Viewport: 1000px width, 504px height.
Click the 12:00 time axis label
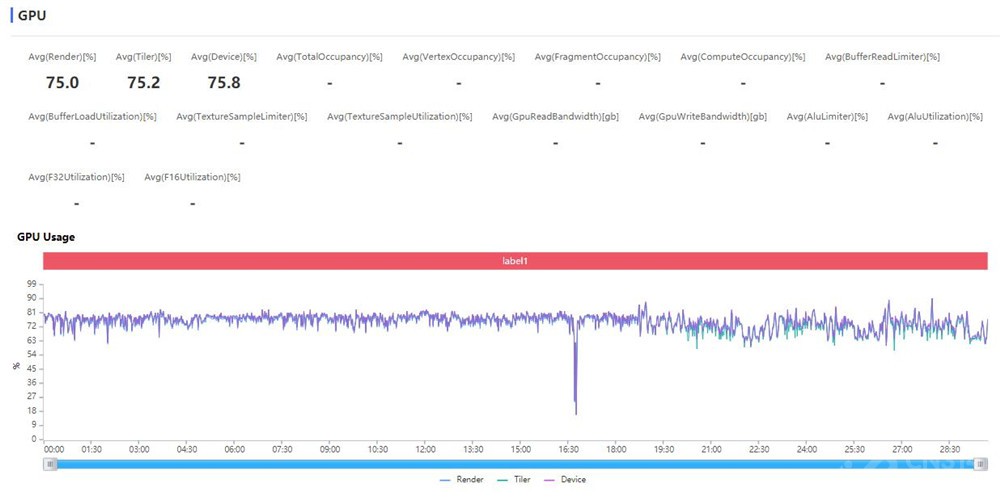(x=425, y=449)
